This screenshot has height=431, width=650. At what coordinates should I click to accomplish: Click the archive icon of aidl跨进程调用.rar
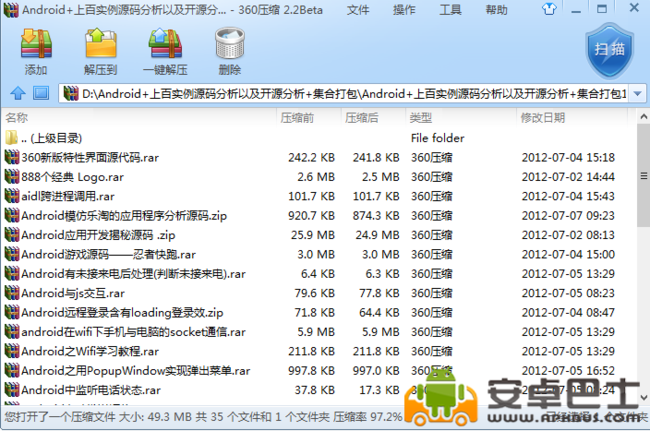(x=12, y=196)
